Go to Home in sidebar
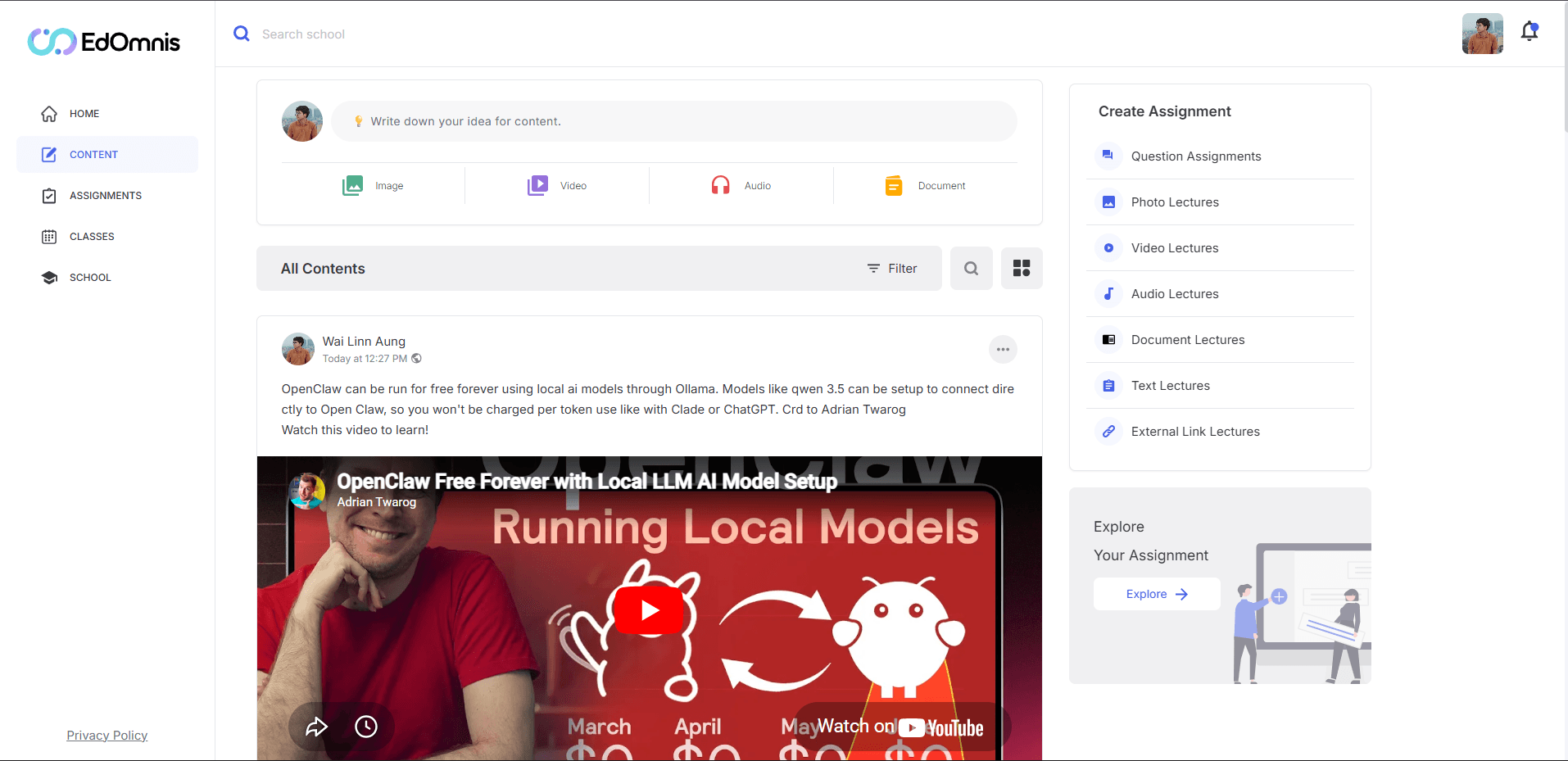This screenshot has width=1568, height=761. tap(107, 114)
